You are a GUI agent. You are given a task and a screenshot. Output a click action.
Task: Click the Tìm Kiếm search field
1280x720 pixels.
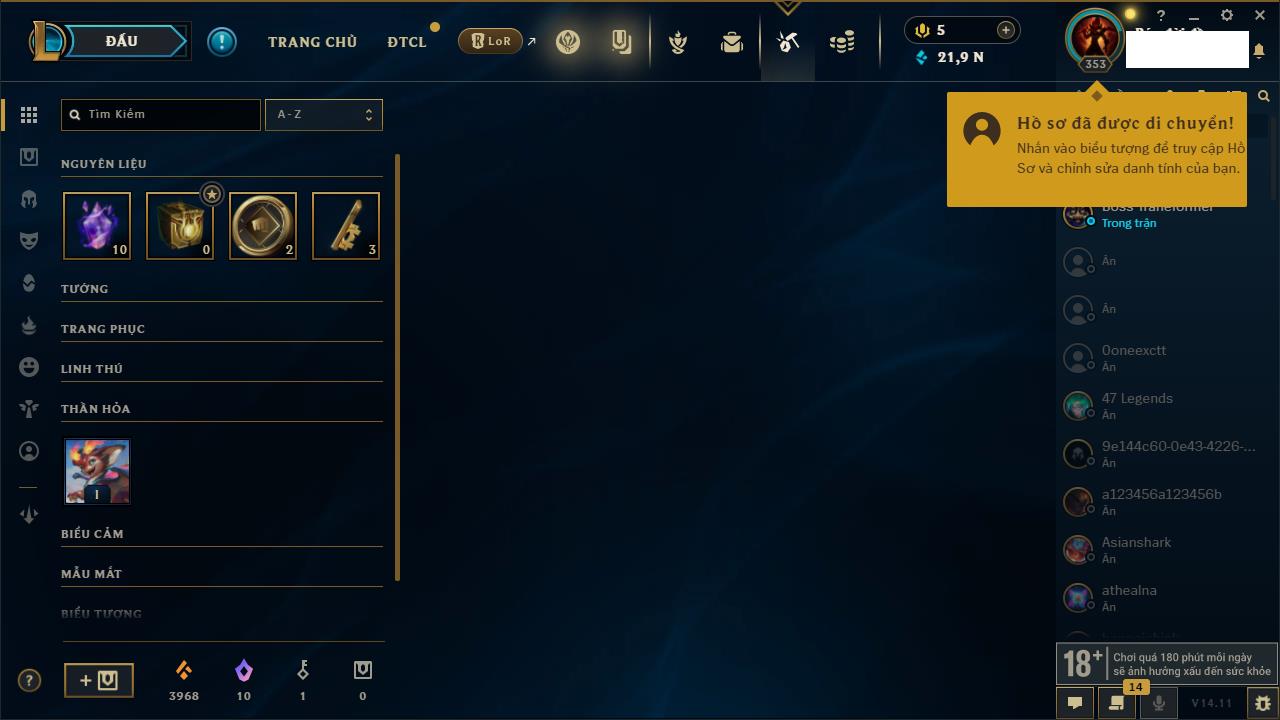161,114
